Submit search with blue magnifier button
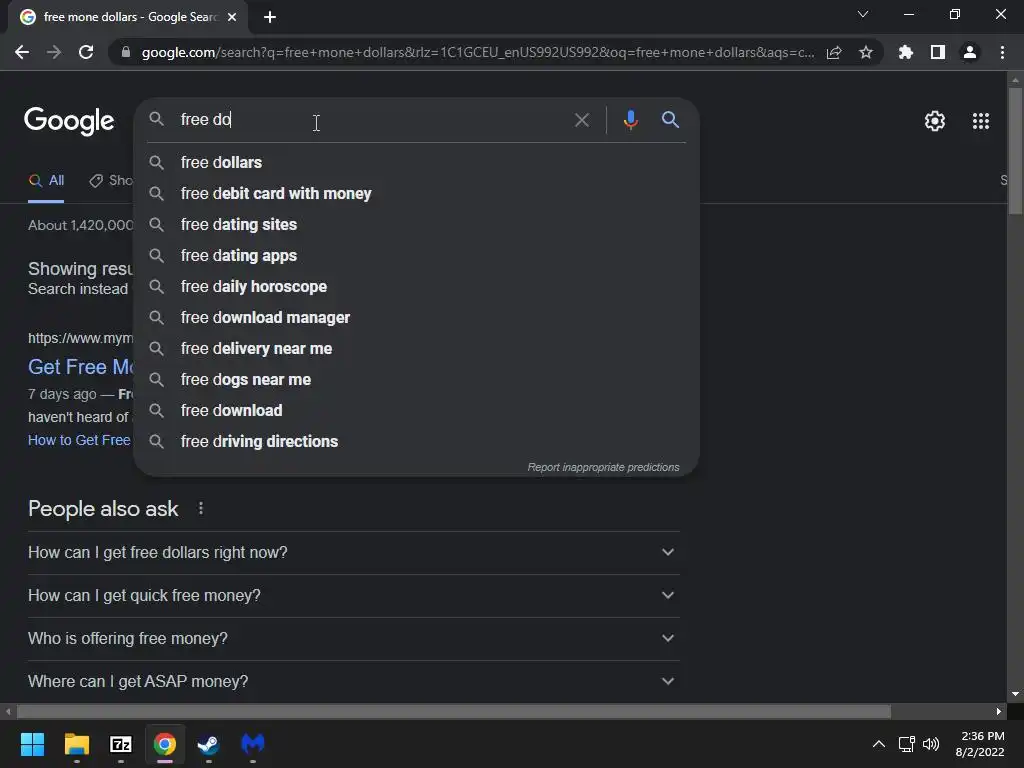This screenshot has height=768, width=1024. coord(670,120)
